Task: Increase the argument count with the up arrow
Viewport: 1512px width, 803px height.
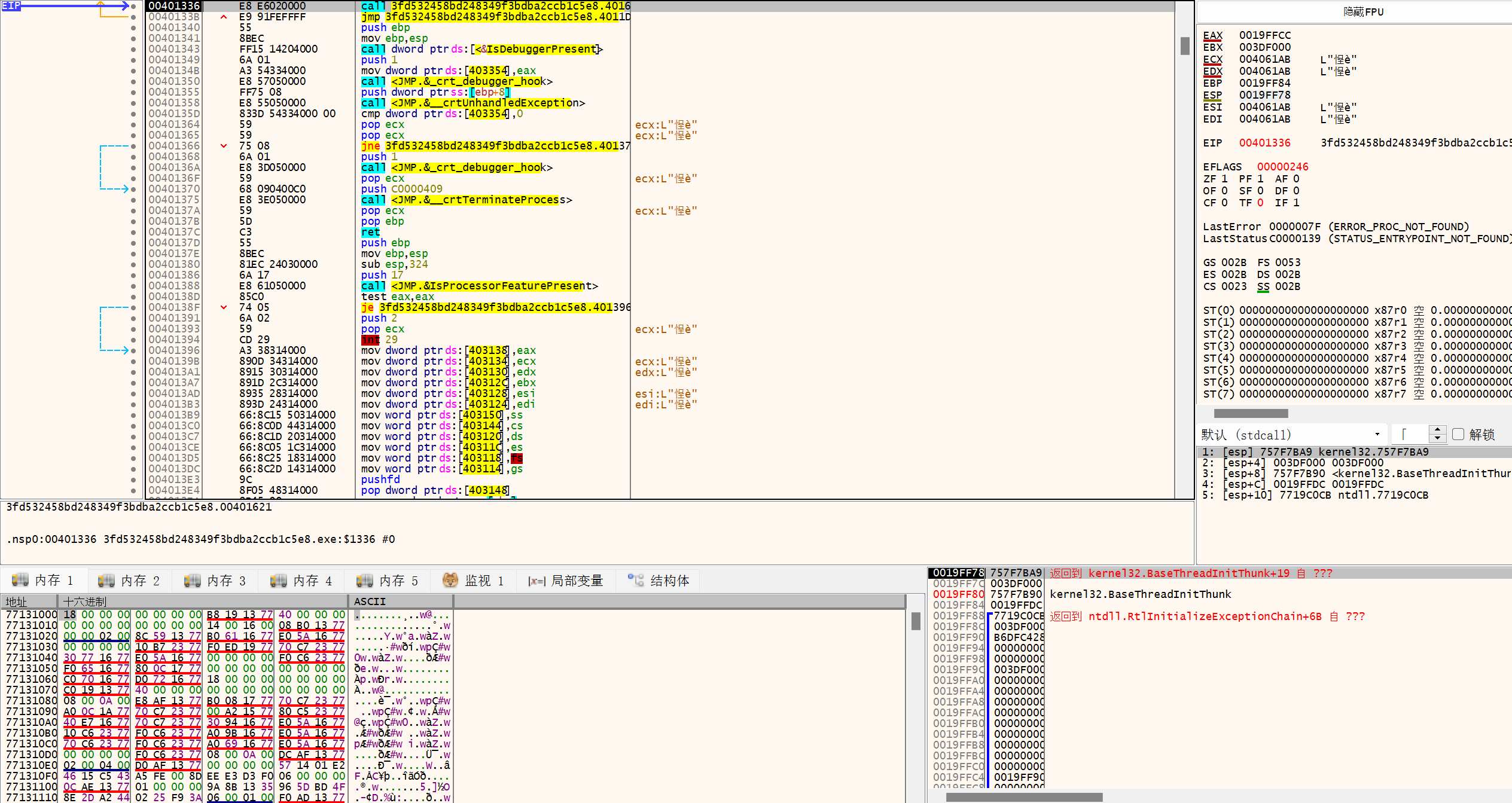Action: click(x=1438, y=429)
